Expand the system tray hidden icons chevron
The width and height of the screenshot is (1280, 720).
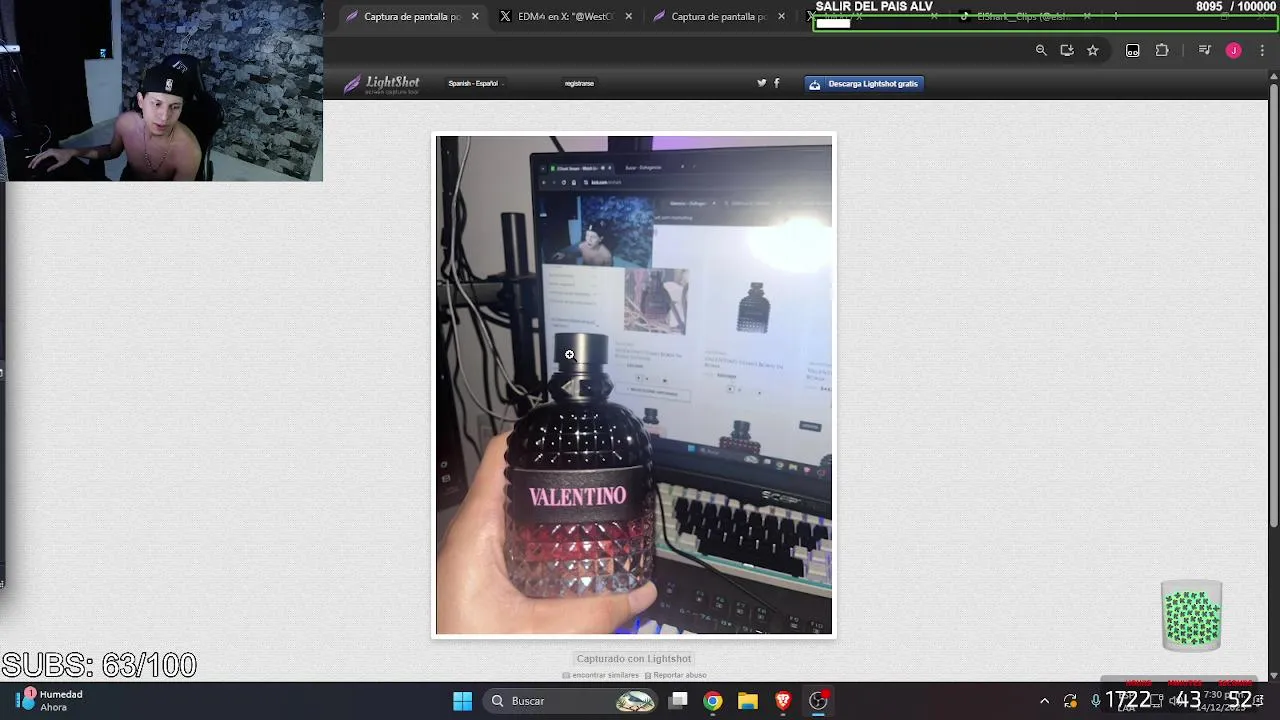pos(1045,701)
